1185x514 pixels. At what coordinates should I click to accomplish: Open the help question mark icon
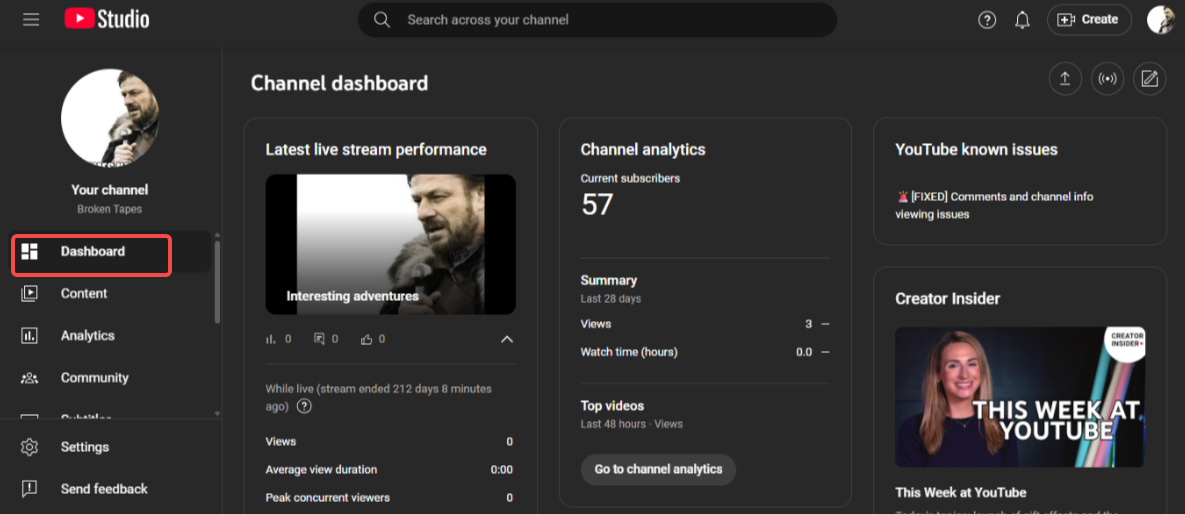coord(987,20)
